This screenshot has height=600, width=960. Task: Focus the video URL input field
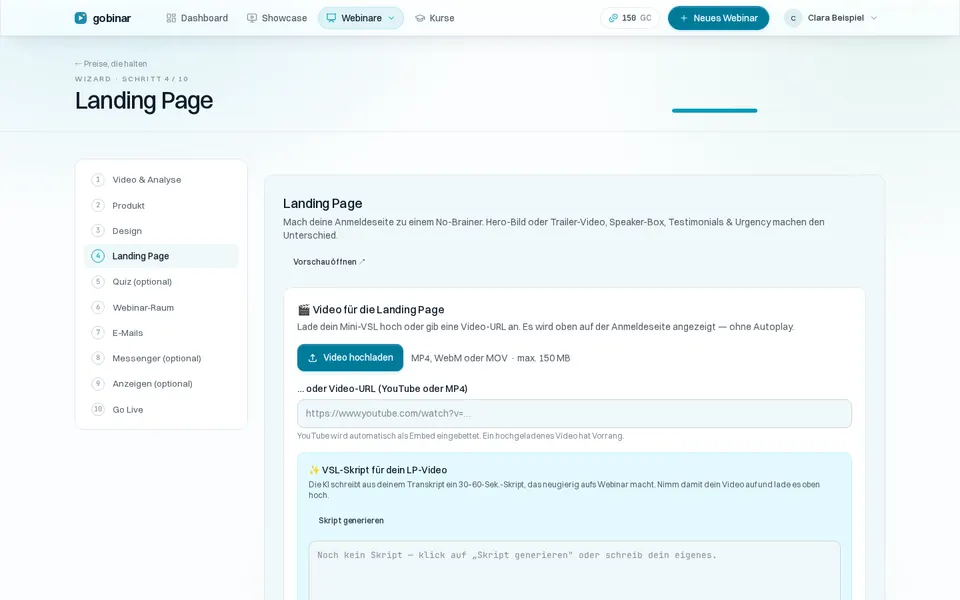[574, 413]
